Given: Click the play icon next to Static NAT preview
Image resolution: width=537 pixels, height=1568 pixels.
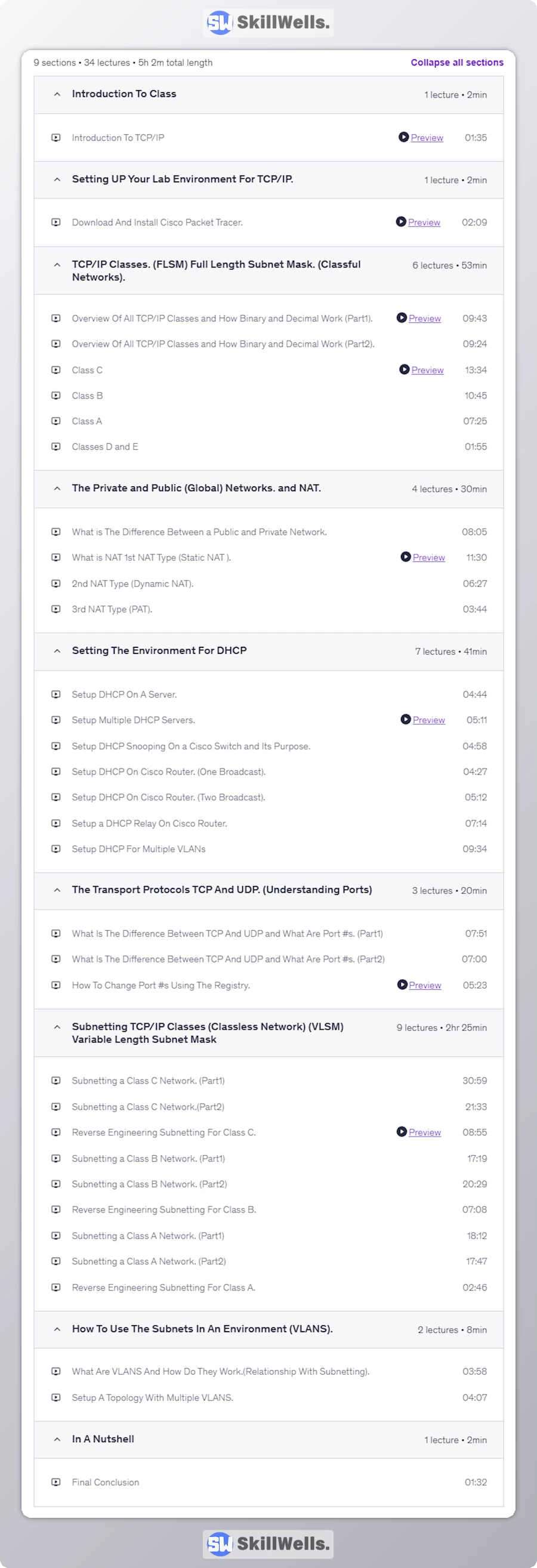Looking at the screenshot, I should click(x=406, y=557).
